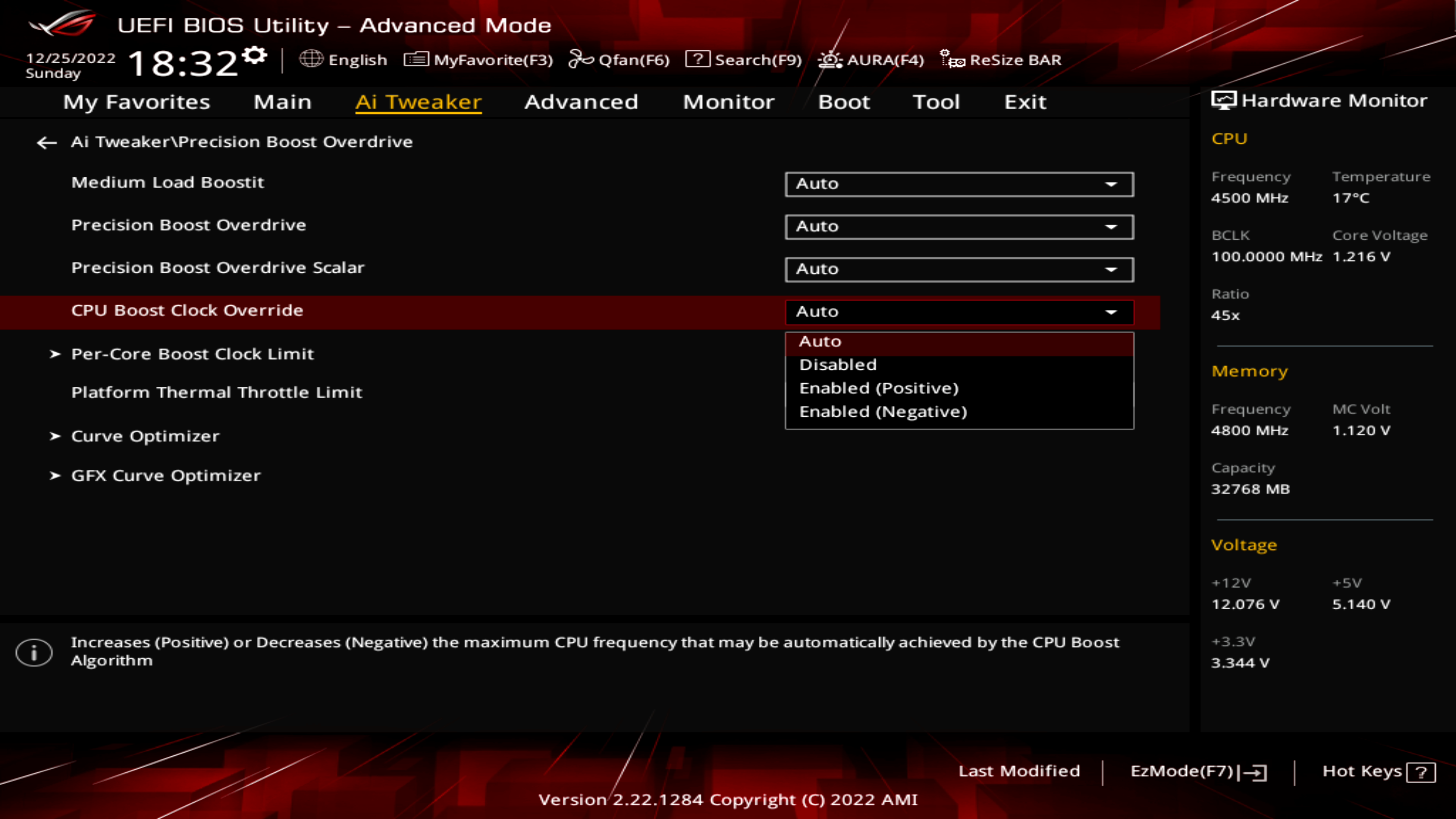Viewport: 1456px width, 819px height.
Task: Open the Precision Boost Overdrive dropdown
Action: pos(959,227)
